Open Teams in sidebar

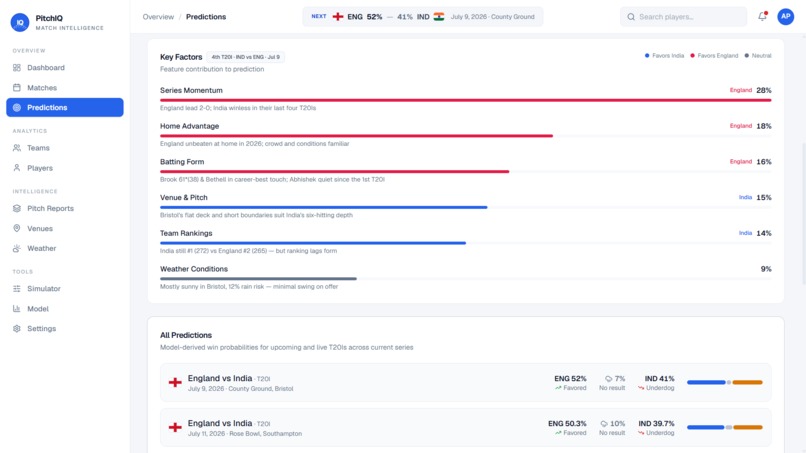coord(65,148)
